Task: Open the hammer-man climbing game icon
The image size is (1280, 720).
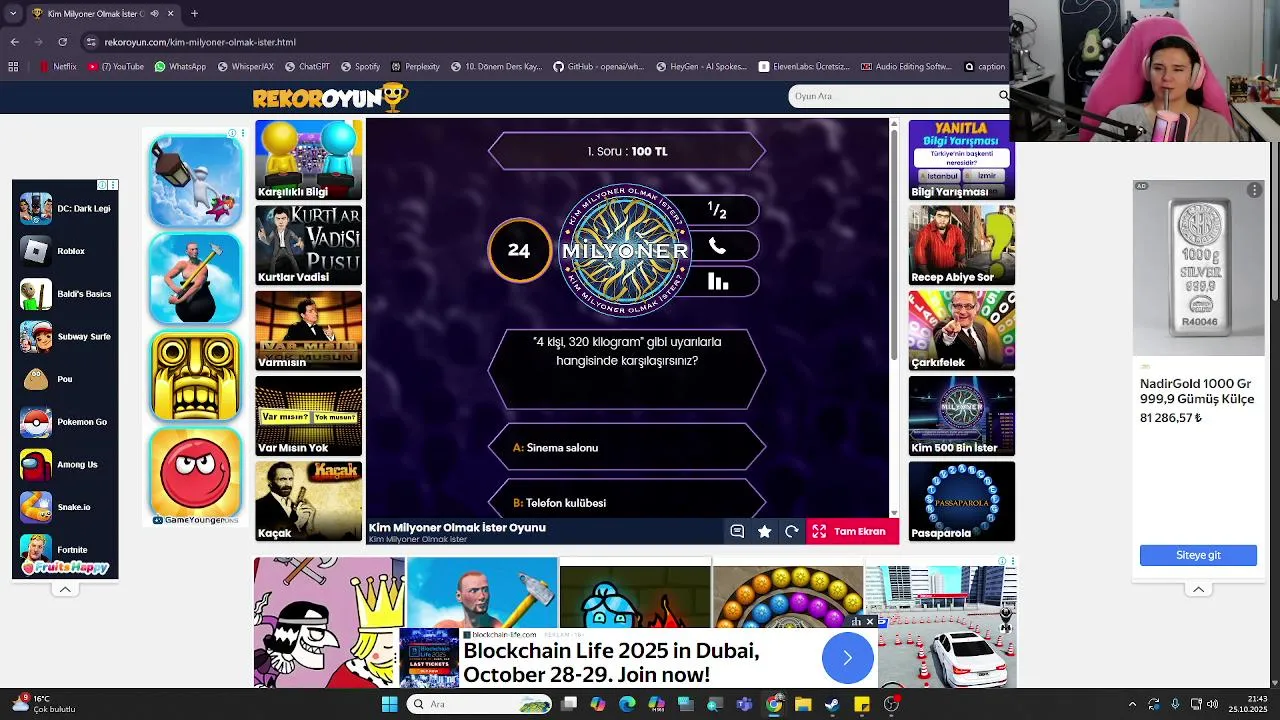Action: click(x=195, y=278)
